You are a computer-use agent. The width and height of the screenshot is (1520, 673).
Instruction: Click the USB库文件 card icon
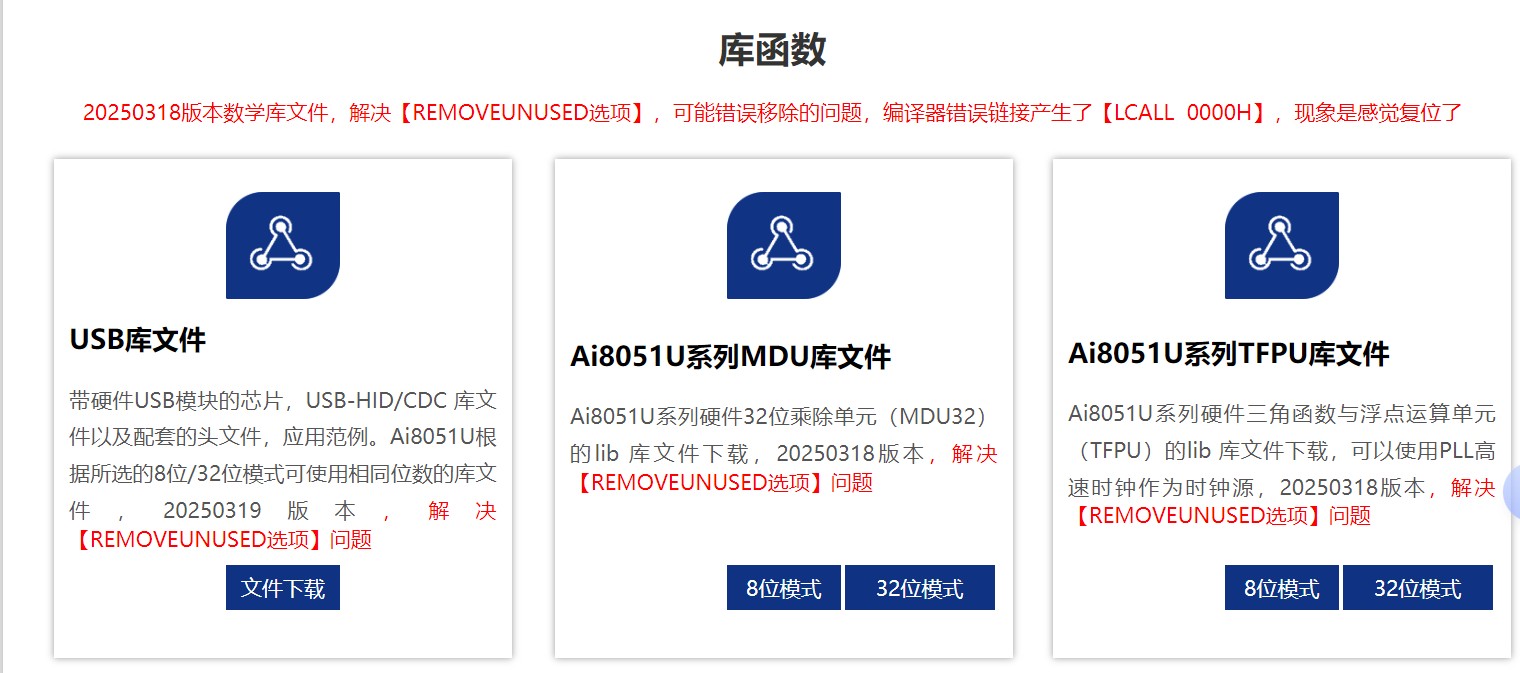283,245
